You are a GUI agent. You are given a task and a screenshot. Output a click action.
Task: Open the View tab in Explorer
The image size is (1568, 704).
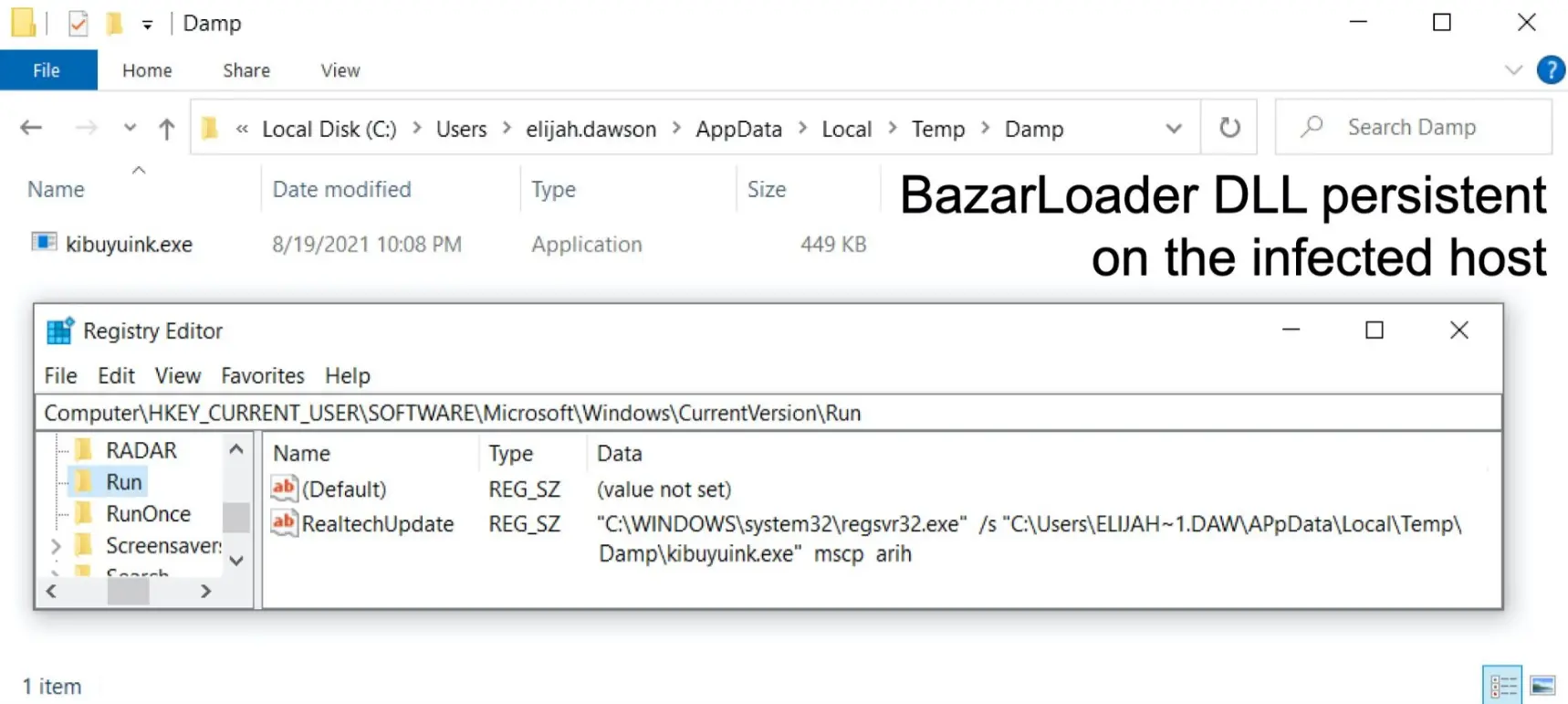pyautogui.click(x=340, y=70)
